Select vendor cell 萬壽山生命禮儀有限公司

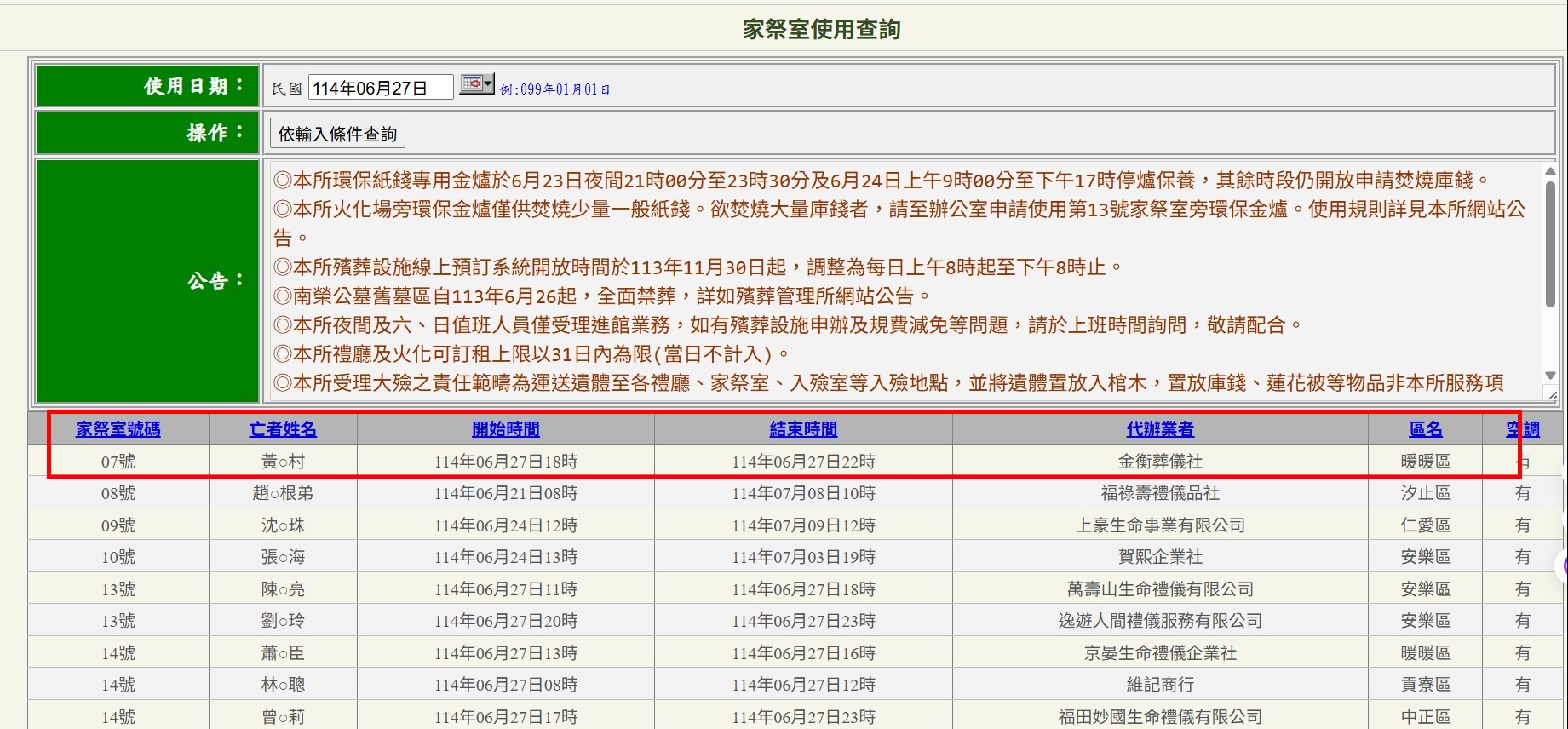pyautogui.click(x=1160, y=589)
